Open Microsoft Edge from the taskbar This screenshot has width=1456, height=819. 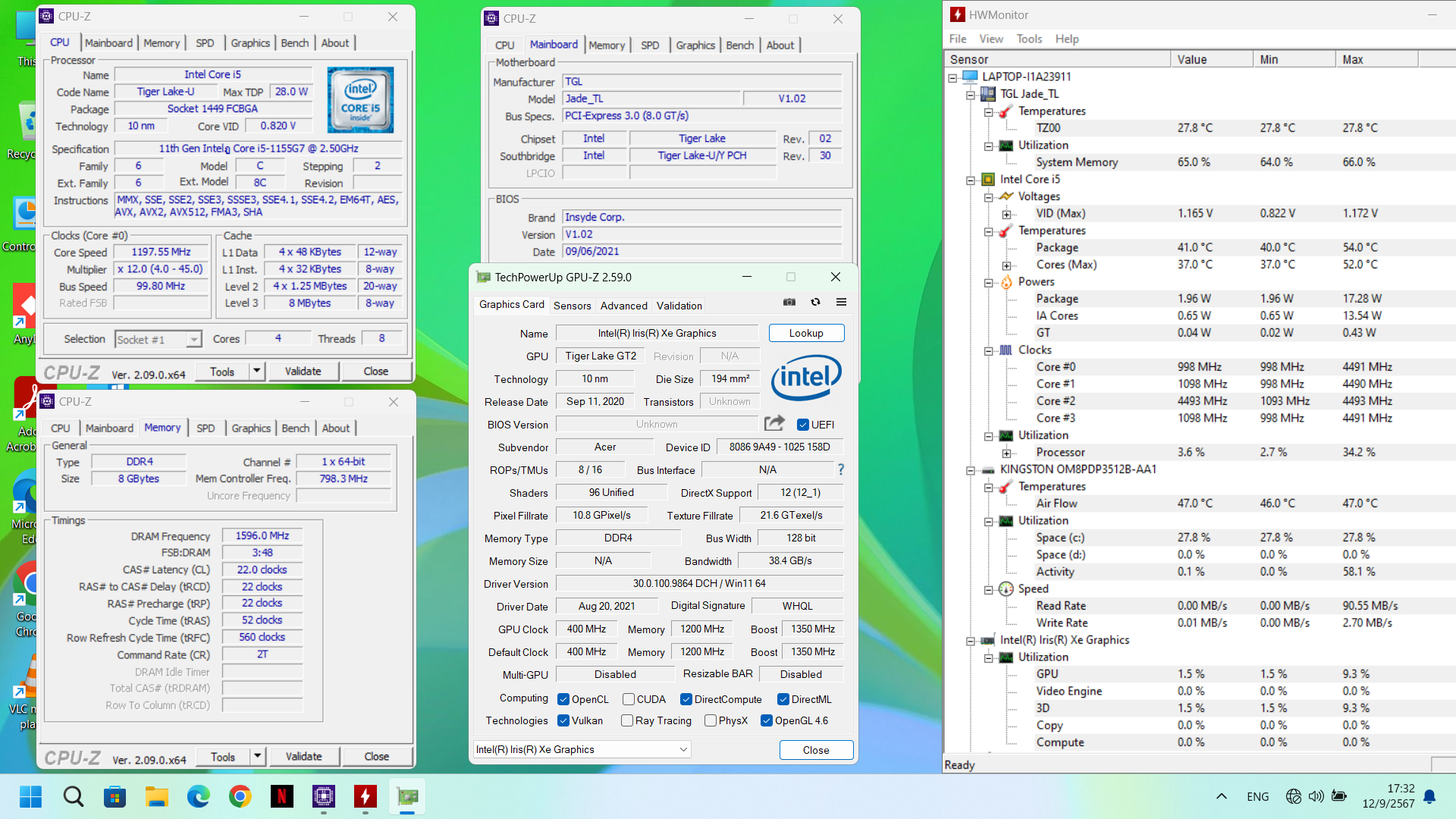click(199, 796)
